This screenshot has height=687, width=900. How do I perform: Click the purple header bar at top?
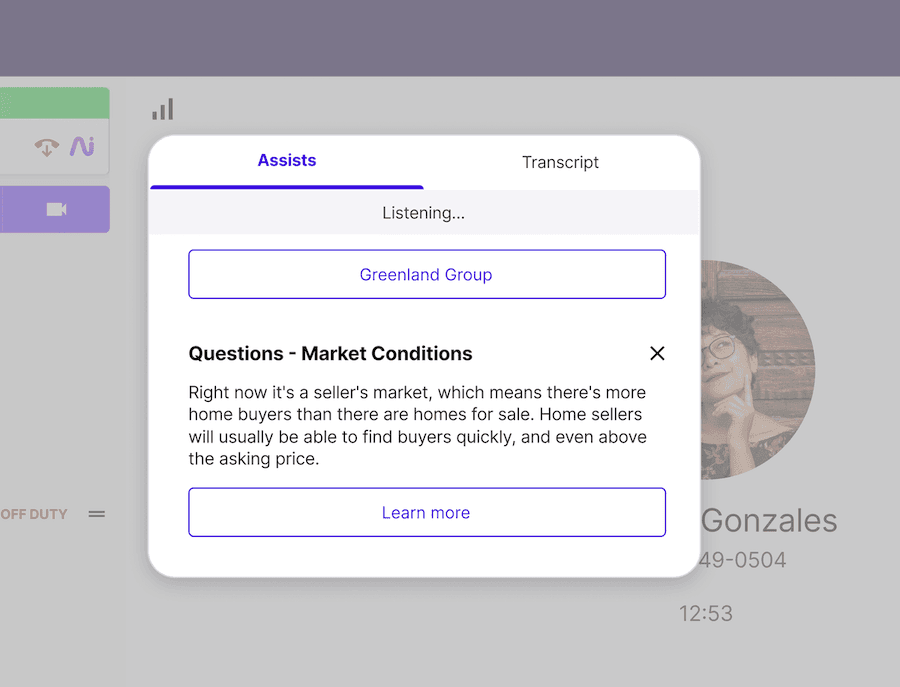[x=450, y=38]
